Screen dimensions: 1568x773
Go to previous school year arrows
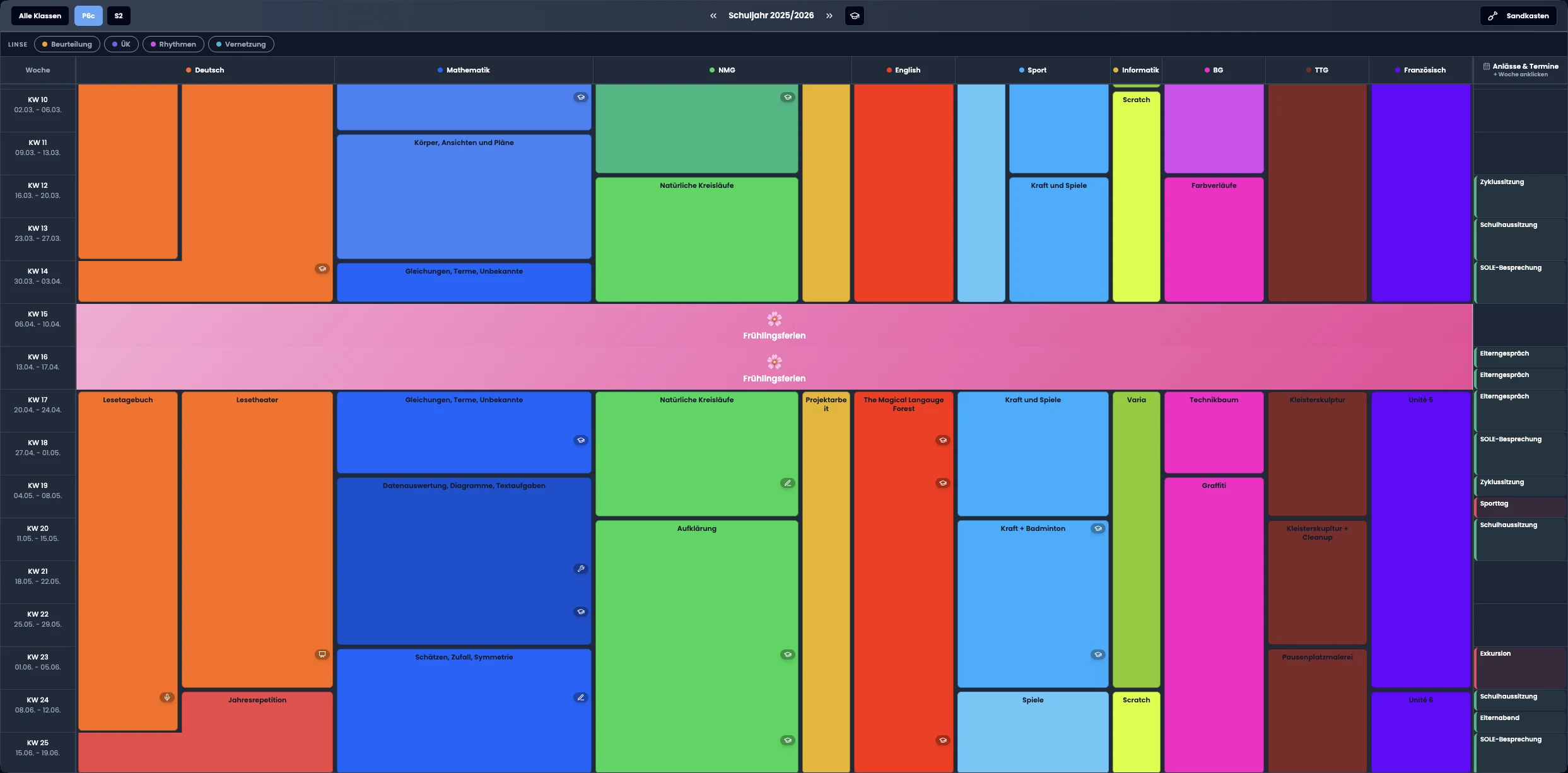coord(713,16)
